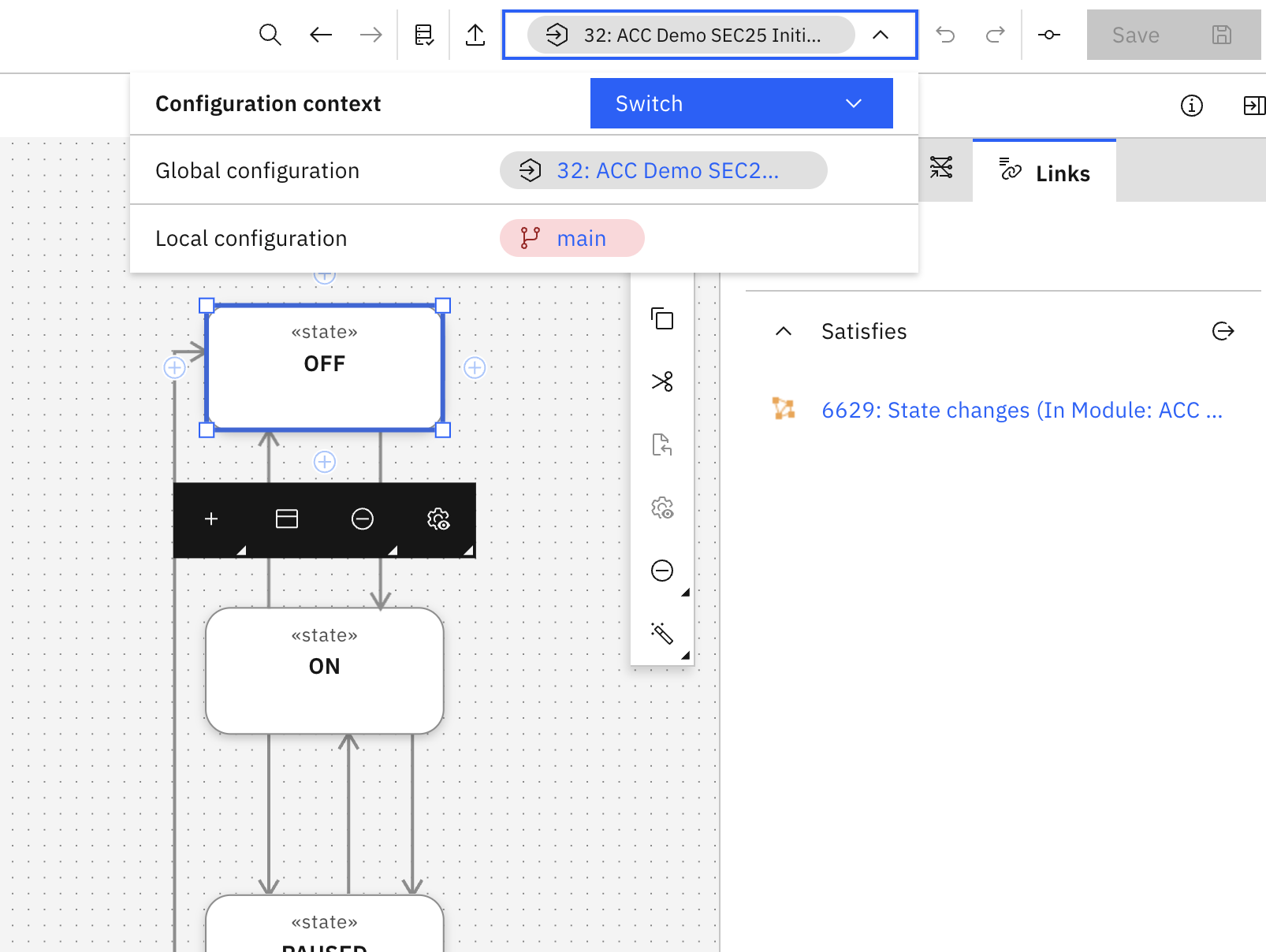Switch to the Links tab
Screen dimensions: 1266x952
[1044, 173]
